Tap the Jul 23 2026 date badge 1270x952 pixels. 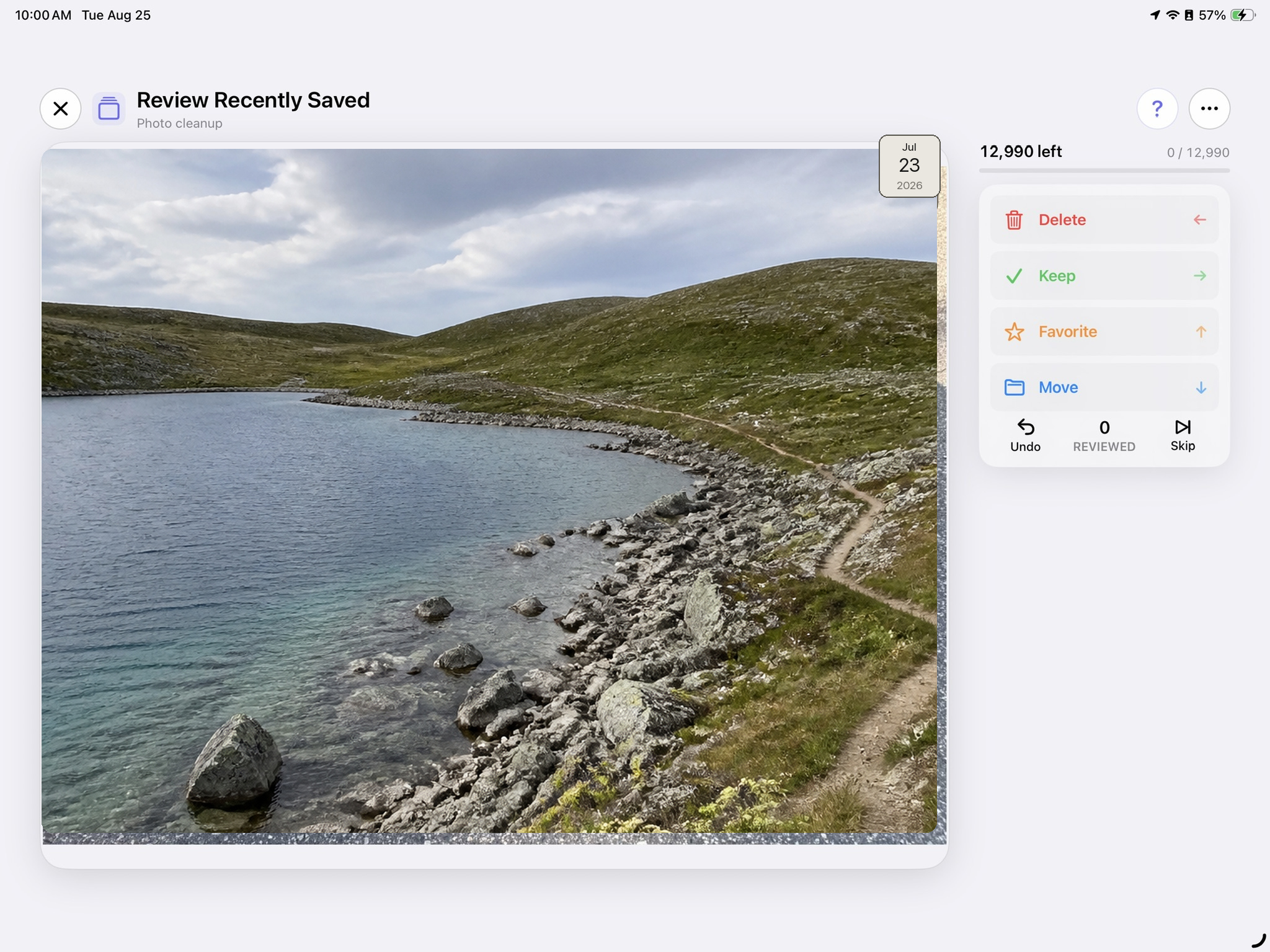[x=909, y=166]
